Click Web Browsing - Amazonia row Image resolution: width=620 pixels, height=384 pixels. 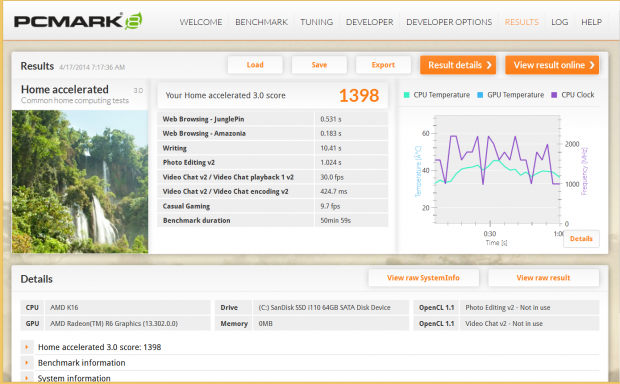pos(272,133)
